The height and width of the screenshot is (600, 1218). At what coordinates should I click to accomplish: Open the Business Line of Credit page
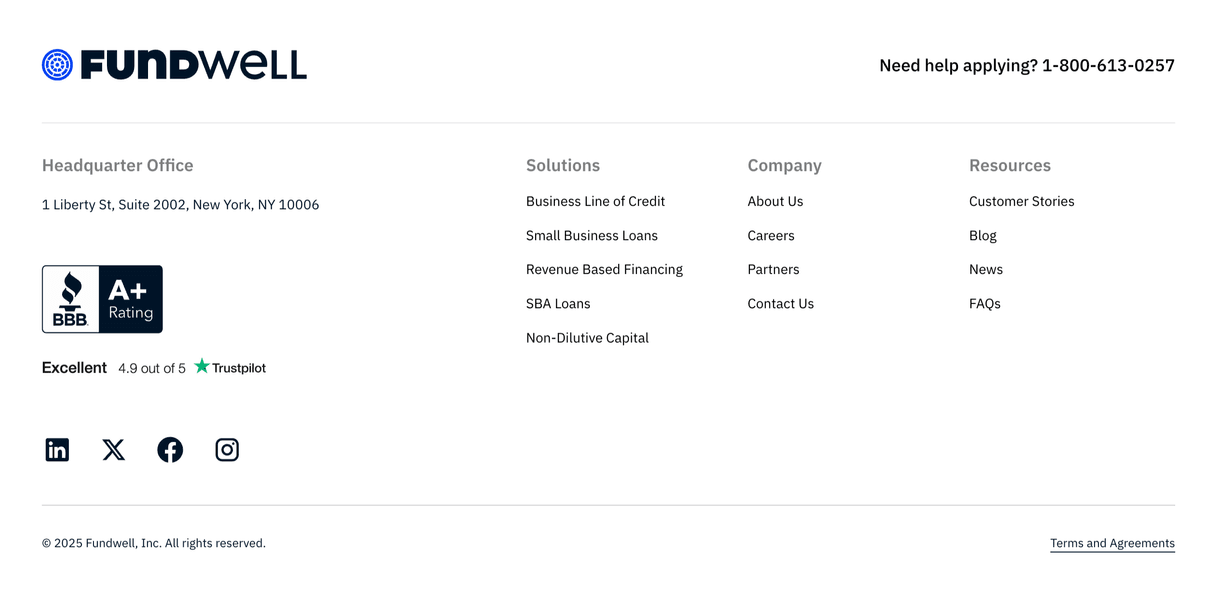[x=595, y=201]
